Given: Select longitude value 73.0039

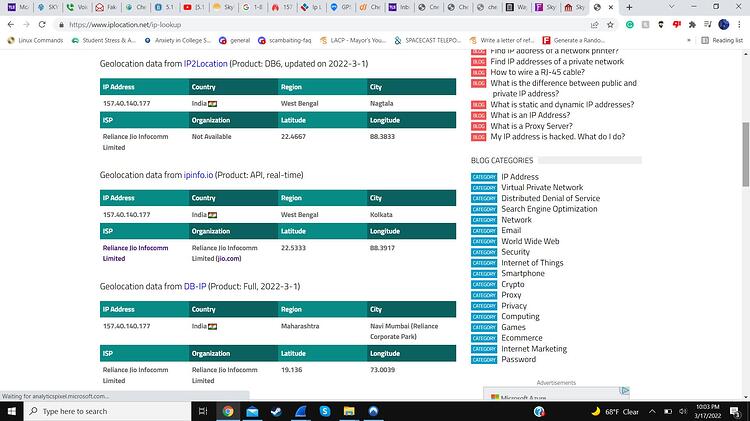Looking at the screenshot, I should (382, 370).
